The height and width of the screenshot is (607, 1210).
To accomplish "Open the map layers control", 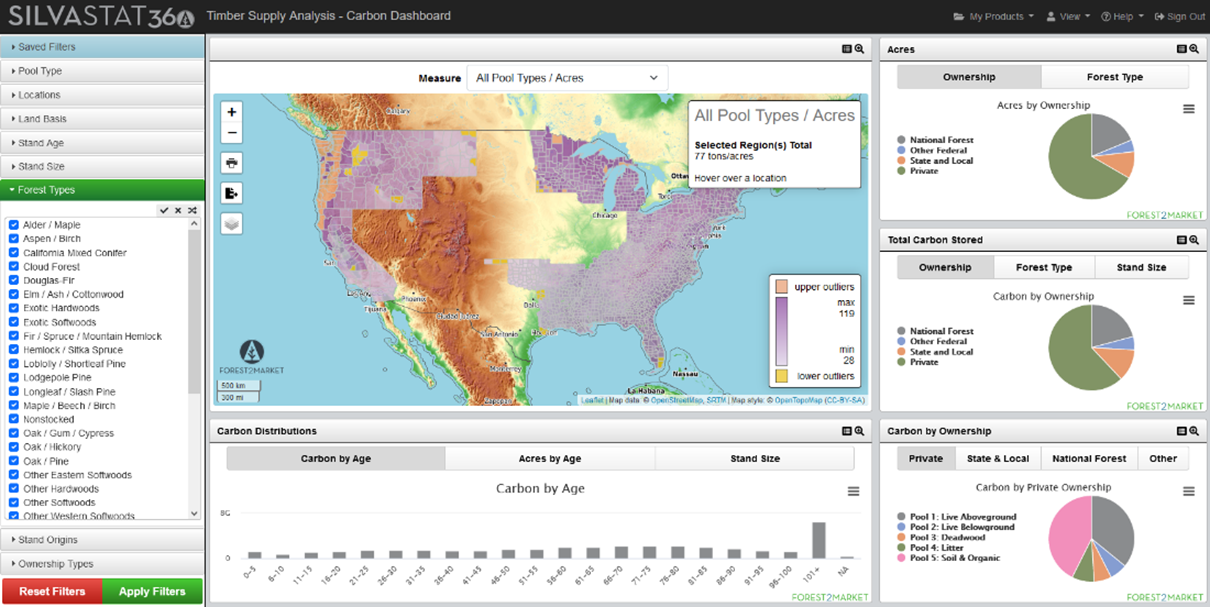I will pyautogui.click(x=232, y=223).
